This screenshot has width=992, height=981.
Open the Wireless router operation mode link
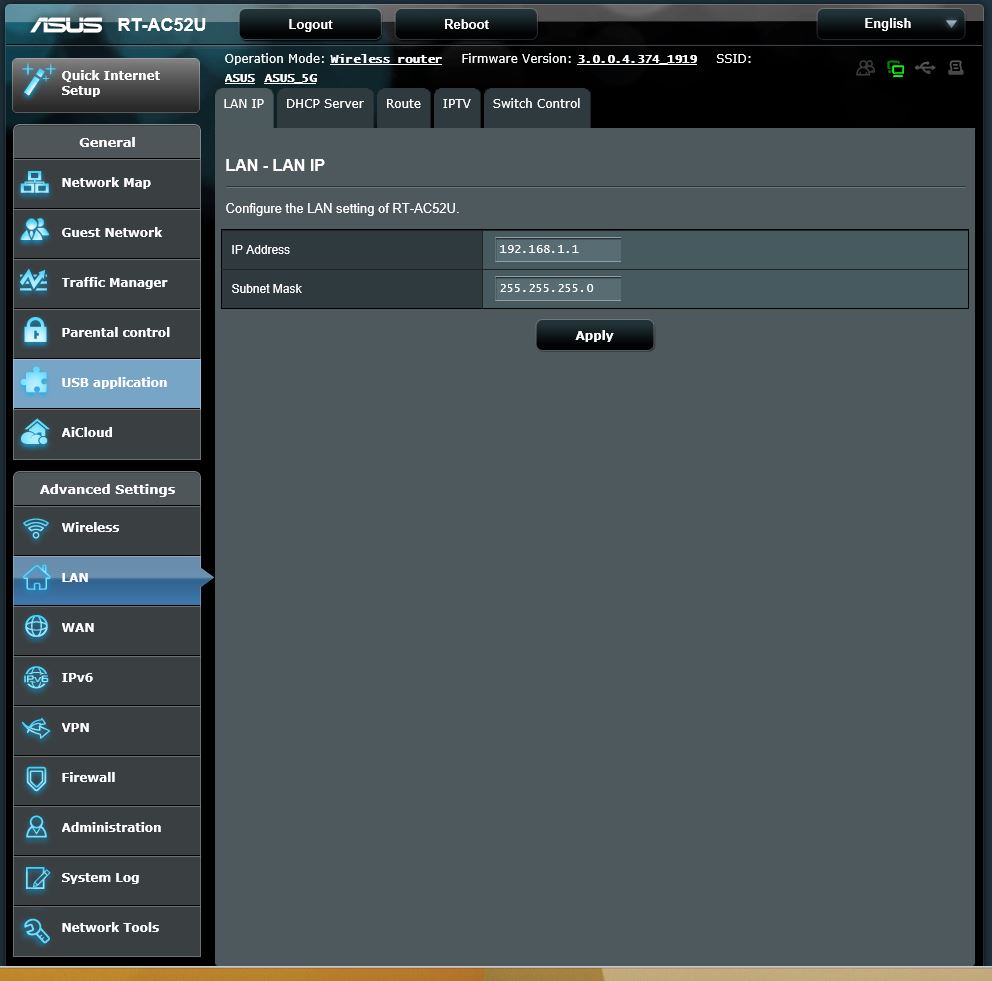[386, 59]
